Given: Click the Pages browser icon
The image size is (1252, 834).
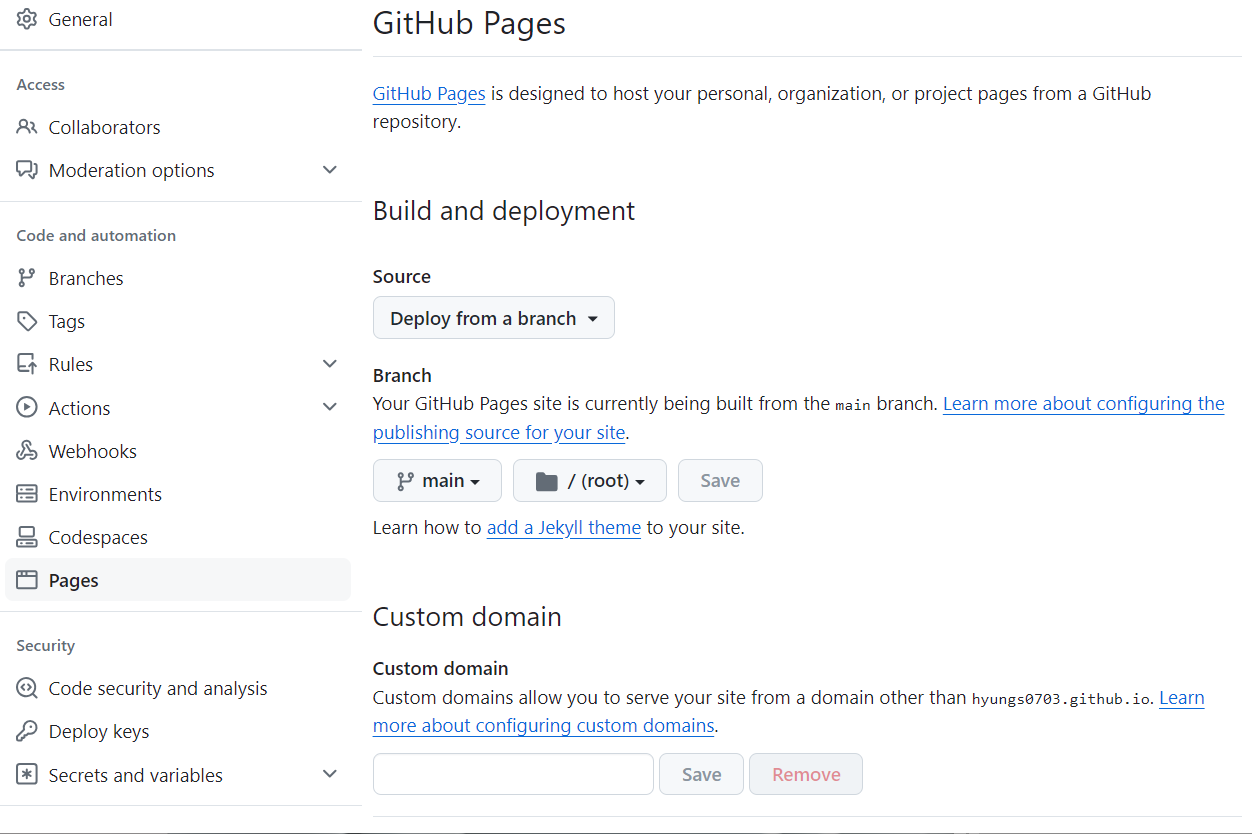Looking at the screenshot, I should pos(27,580).
